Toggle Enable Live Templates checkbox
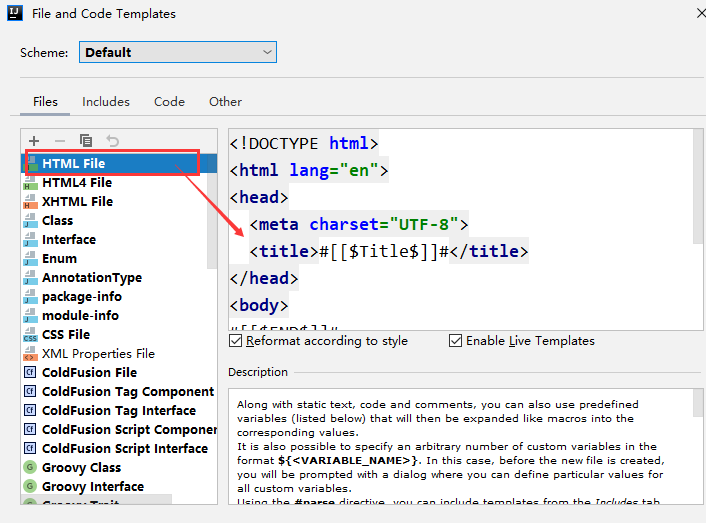 [455, 341]
